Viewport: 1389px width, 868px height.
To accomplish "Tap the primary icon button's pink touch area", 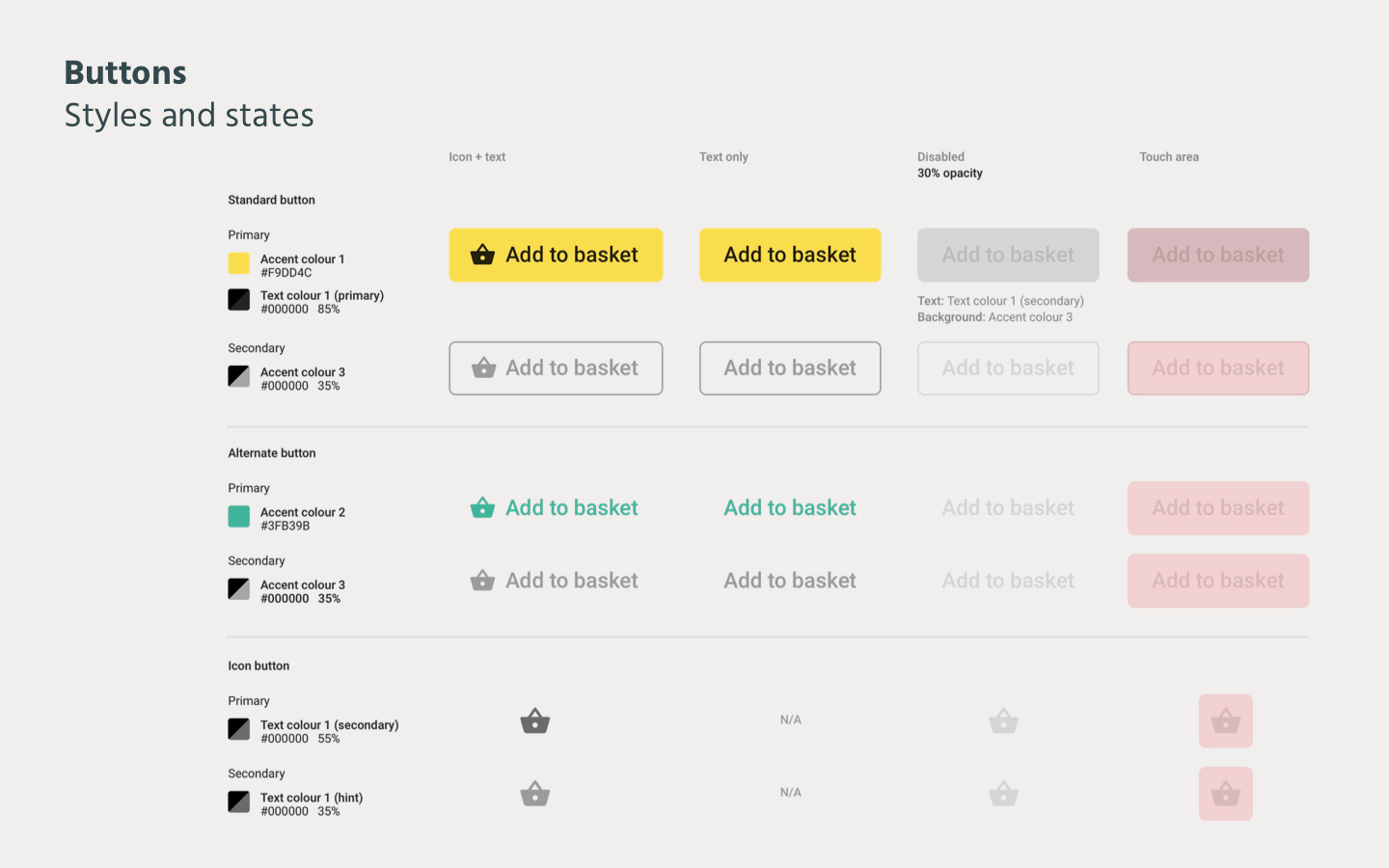I will pos(1225,721).
